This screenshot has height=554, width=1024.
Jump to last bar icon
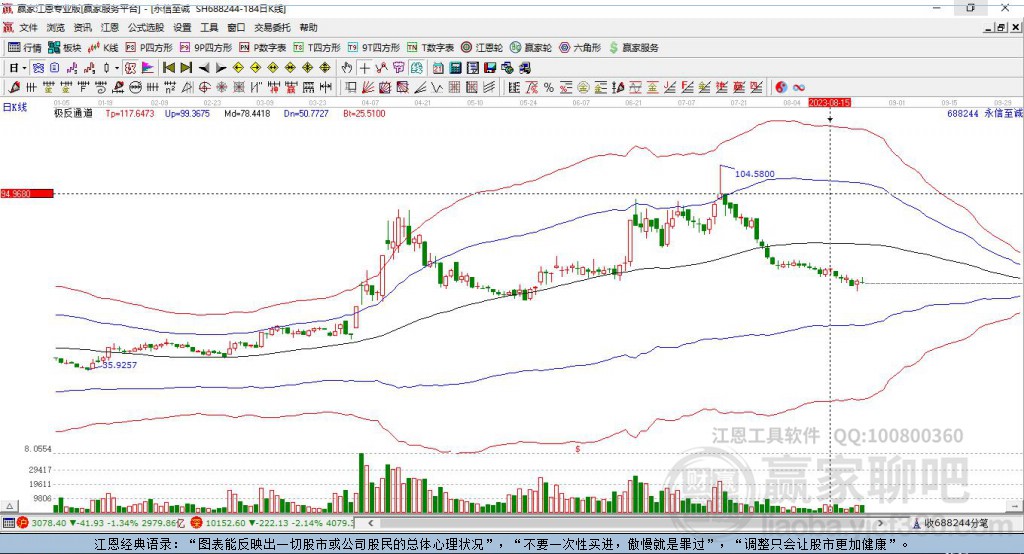point(186,68)
